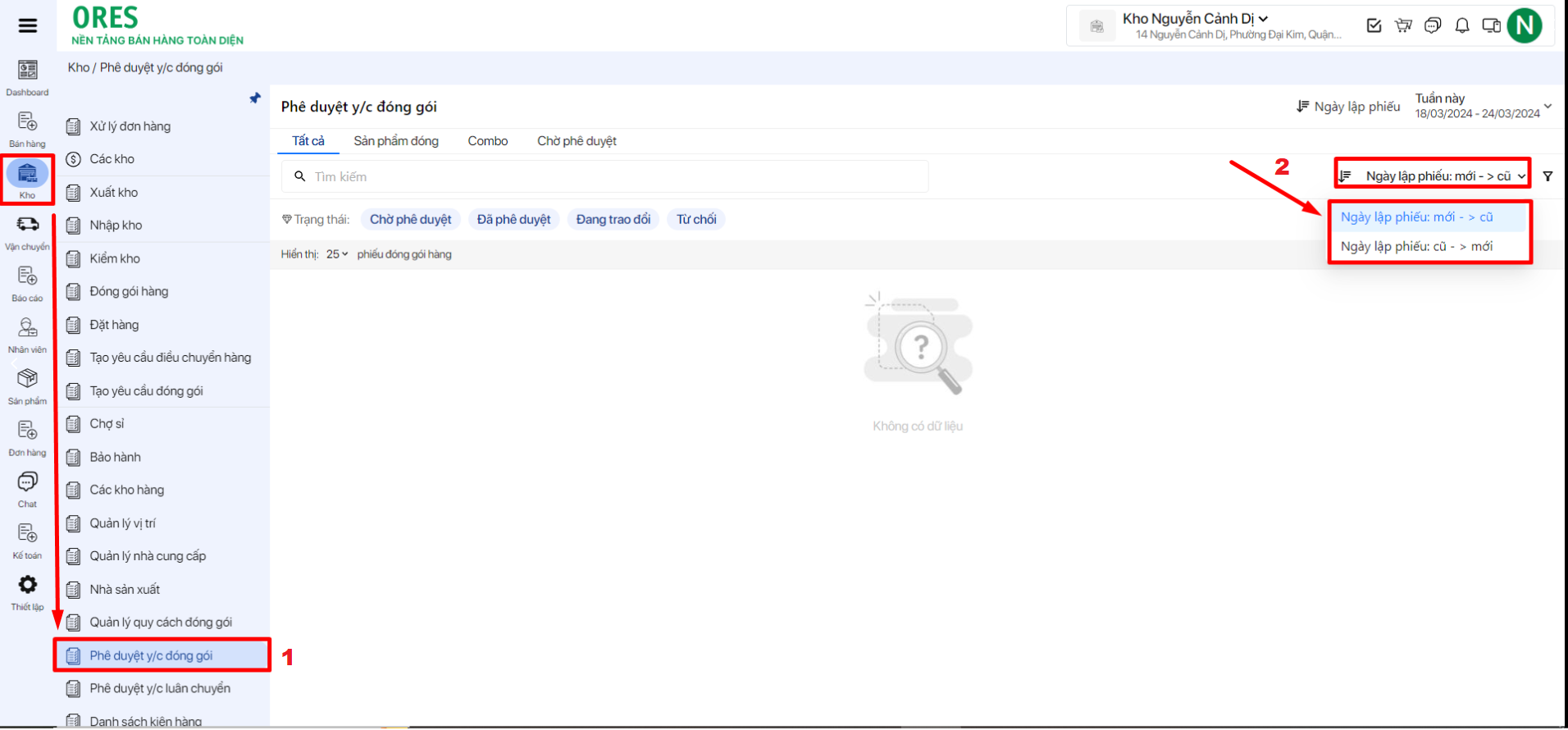Click the pin icon on the submenu panel
1568x730 pixels.
point(255,98)
